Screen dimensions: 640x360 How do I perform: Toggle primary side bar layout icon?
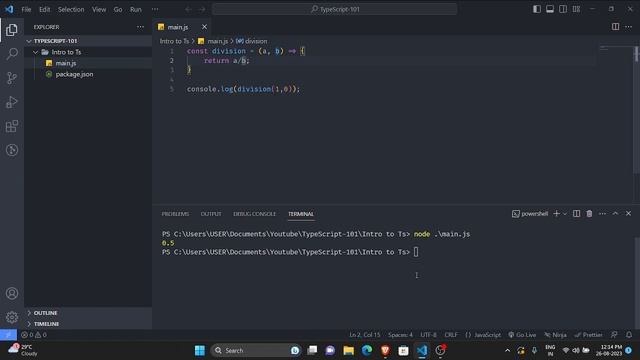pyautogui.click(x=537, y=9)
